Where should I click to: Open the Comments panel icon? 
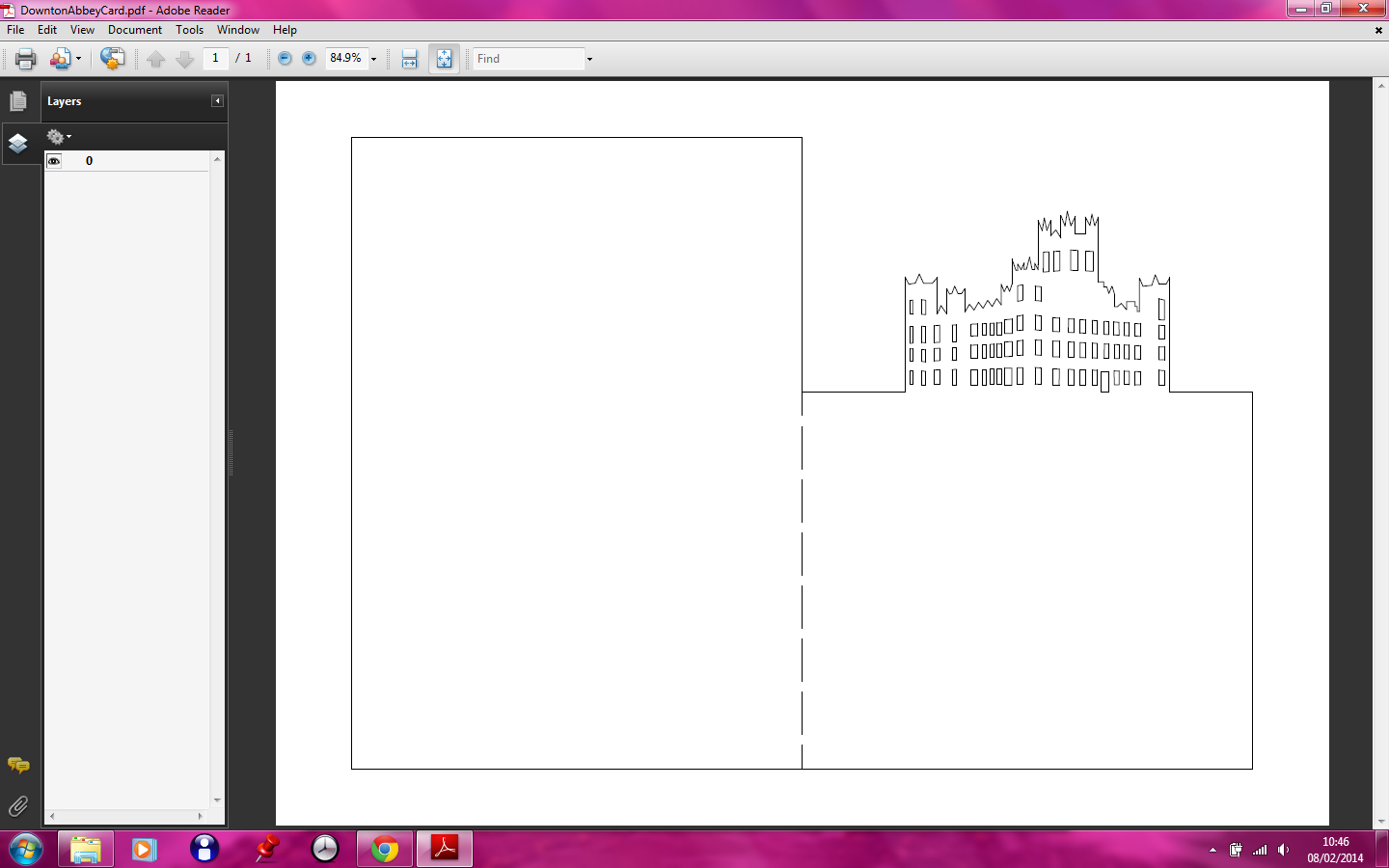tap(18, 766)
